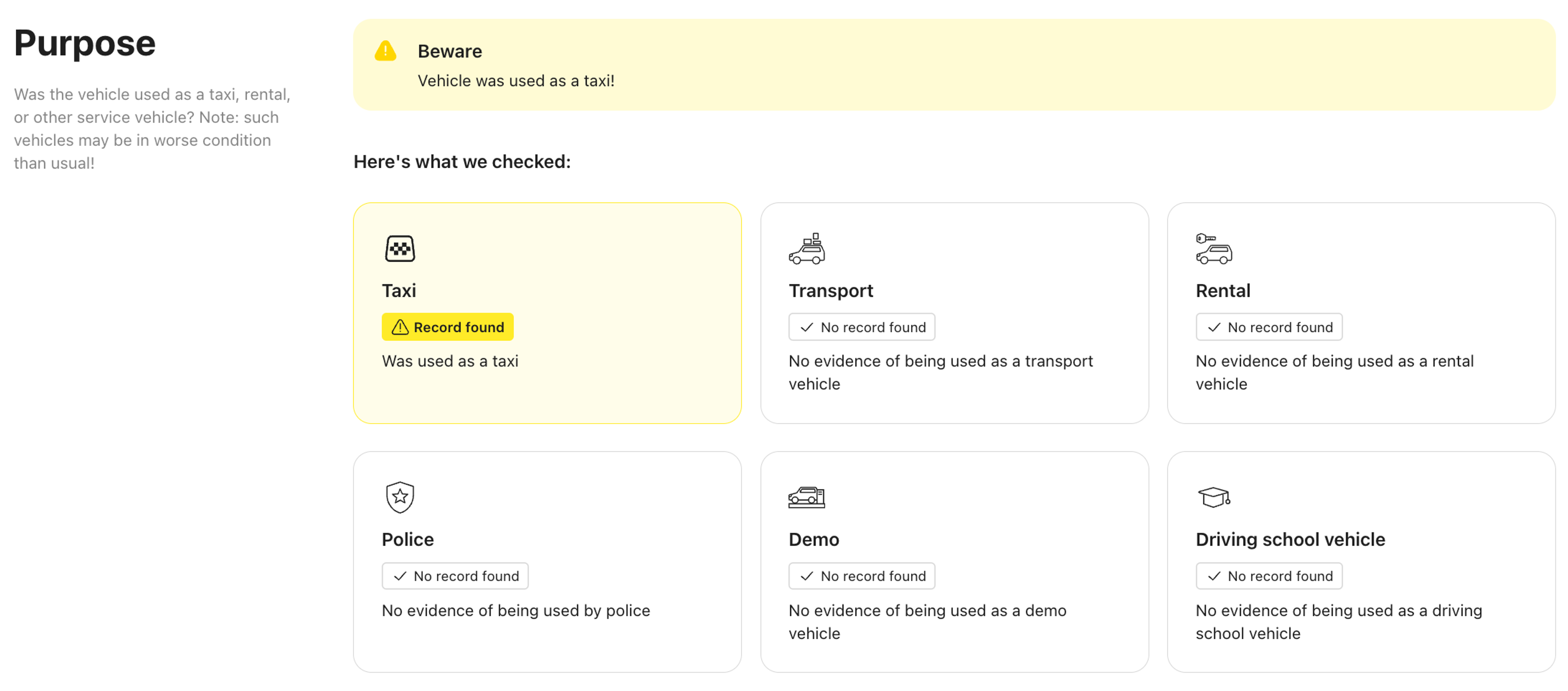Click 'Vehicle was used as a taxi!' message
This screenshot has height=691, width=1568.
(516, 81)
